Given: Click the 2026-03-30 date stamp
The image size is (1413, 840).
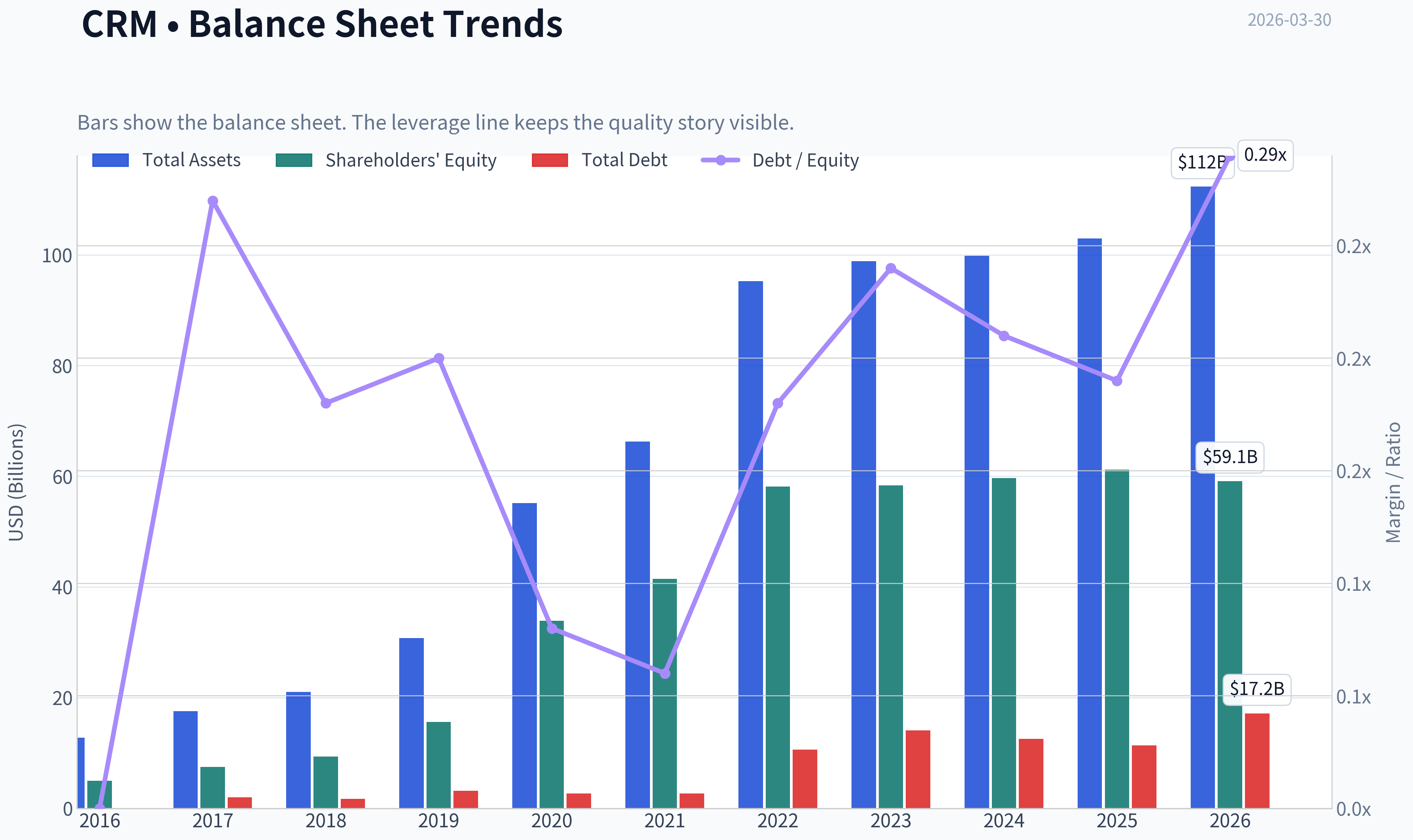Looking at the screenshot, I should [x=1289, y=20].
